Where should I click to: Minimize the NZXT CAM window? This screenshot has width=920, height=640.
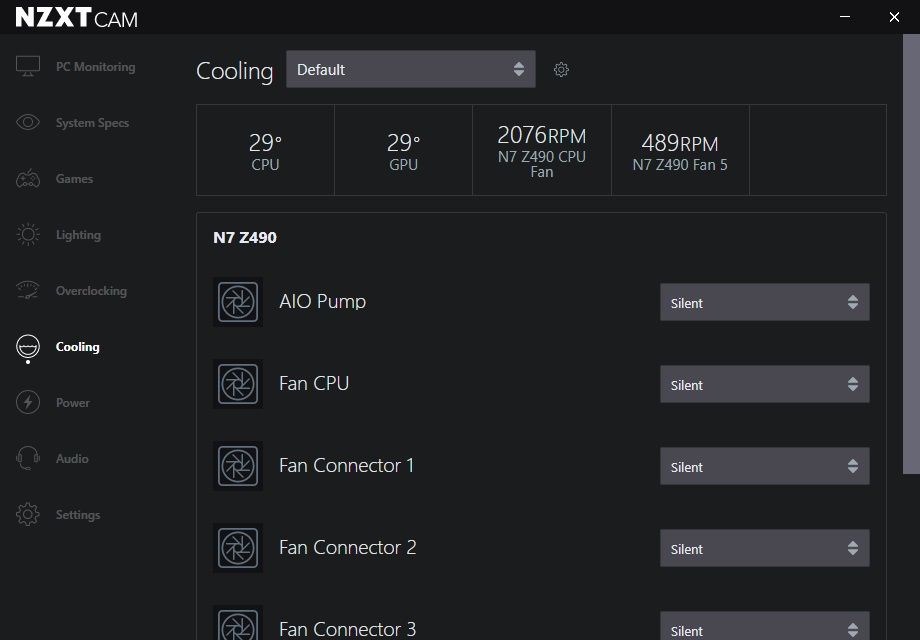pos(845,16)
